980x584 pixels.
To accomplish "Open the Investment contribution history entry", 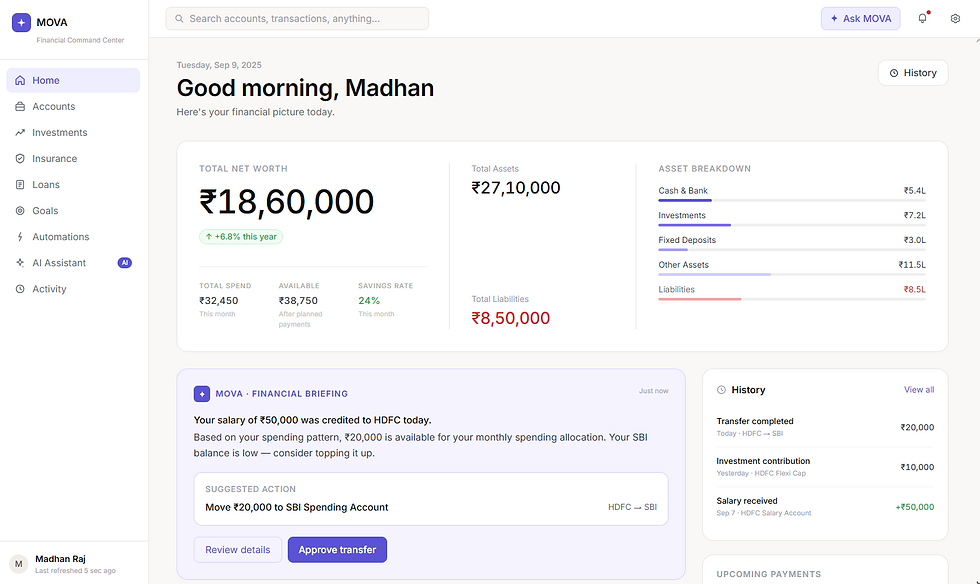I will [825, 467].
